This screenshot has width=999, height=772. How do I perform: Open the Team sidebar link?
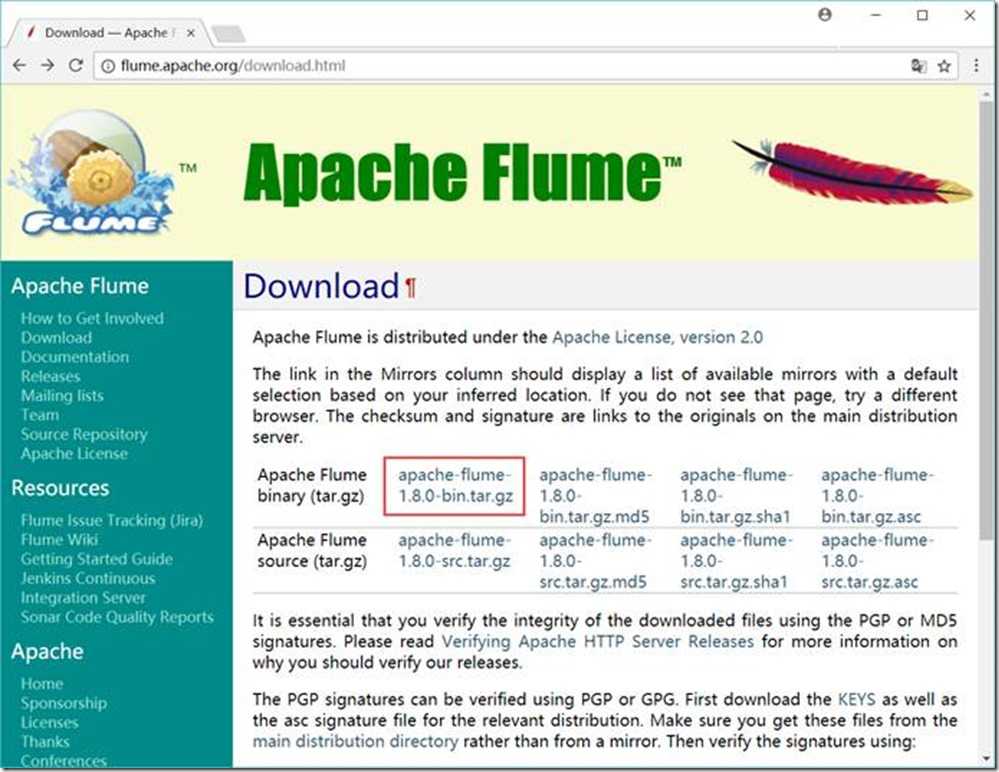click(x=40, y=415)
